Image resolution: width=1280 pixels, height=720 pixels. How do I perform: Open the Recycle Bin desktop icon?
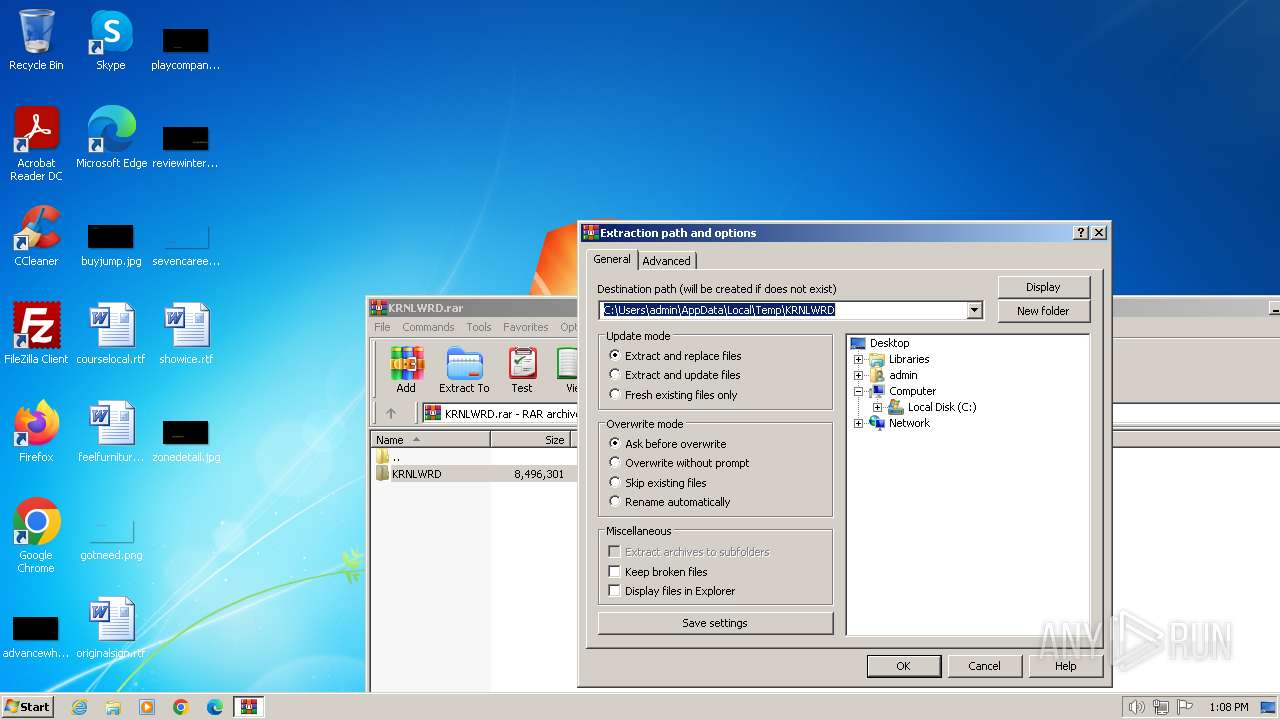tap(36, 40)
